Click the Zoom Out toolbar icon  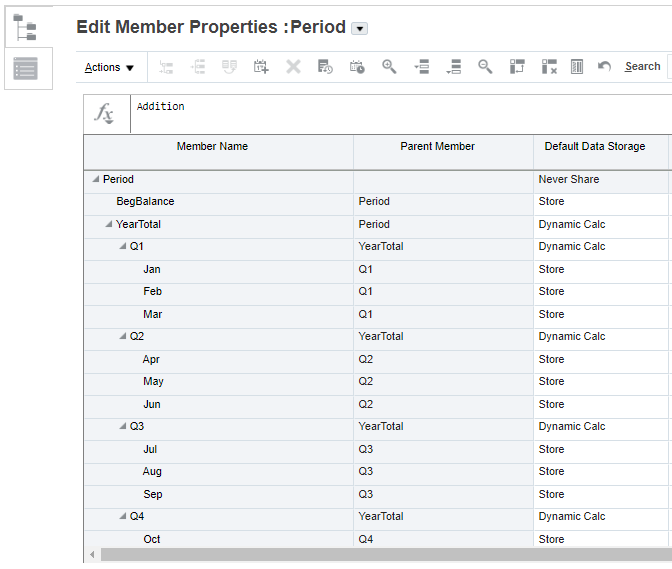pos(485,67)
